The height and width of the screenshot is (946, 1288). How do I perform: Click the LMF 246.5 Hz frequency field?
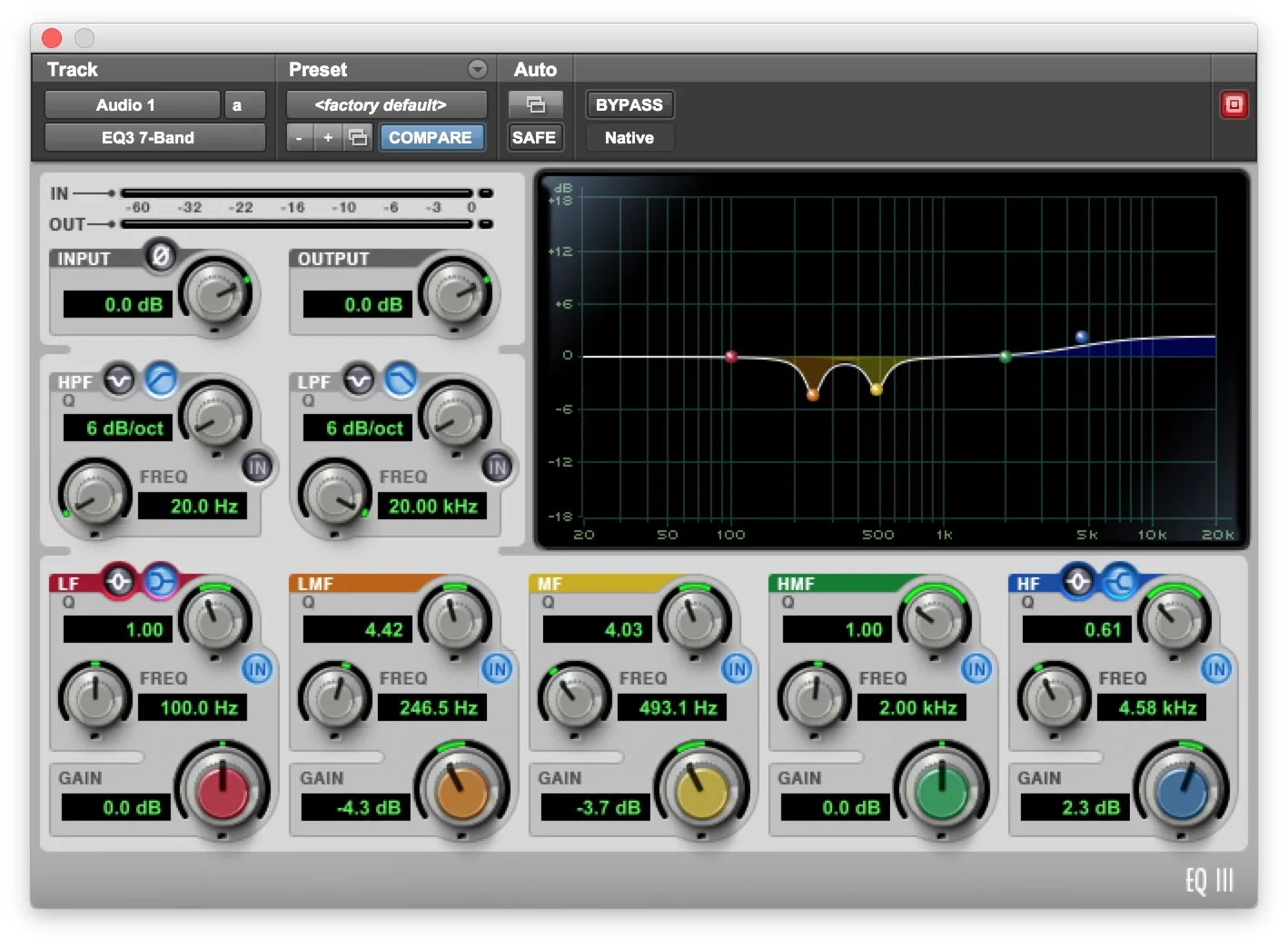click(431, 708)
